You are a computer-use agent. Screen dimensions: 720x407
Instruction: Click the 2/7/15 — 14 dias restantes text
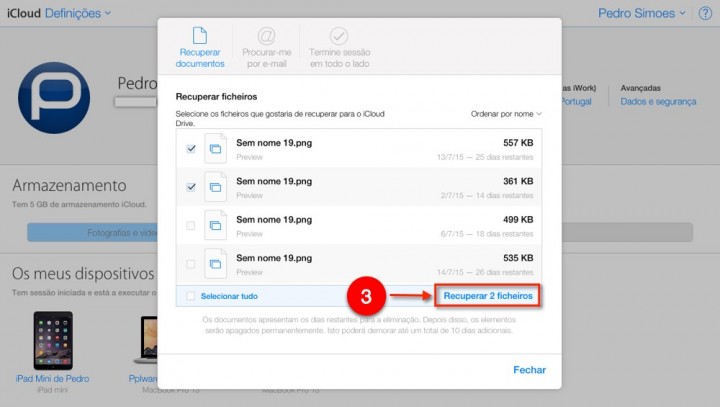coord(487,196)
